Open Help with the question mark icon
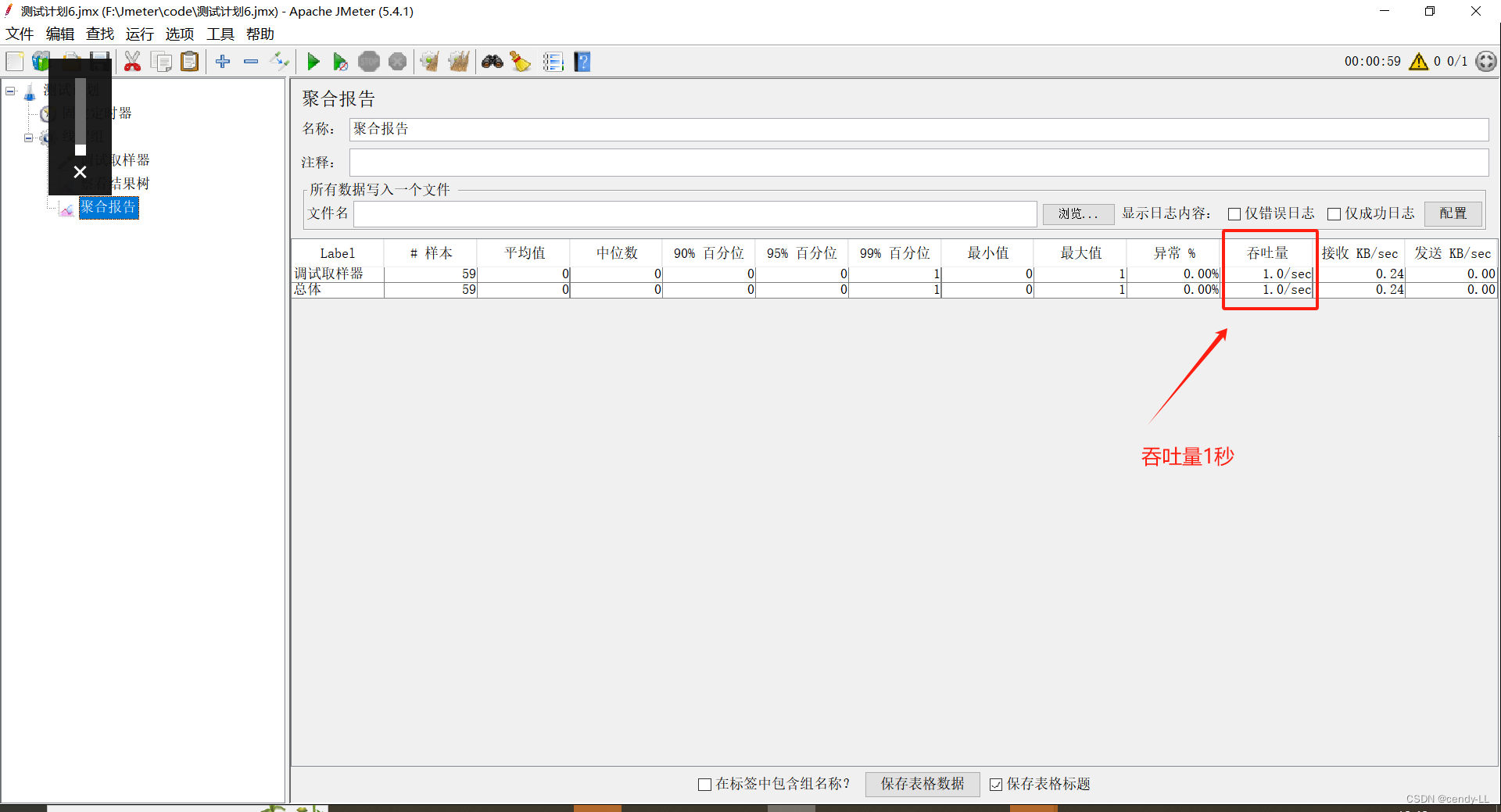 click(582, 61)
